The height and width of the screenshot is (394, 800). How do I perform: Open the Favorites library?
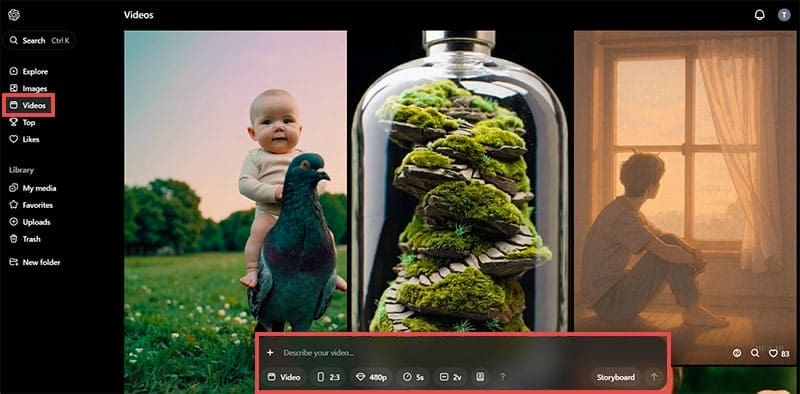tap(31, 205)
